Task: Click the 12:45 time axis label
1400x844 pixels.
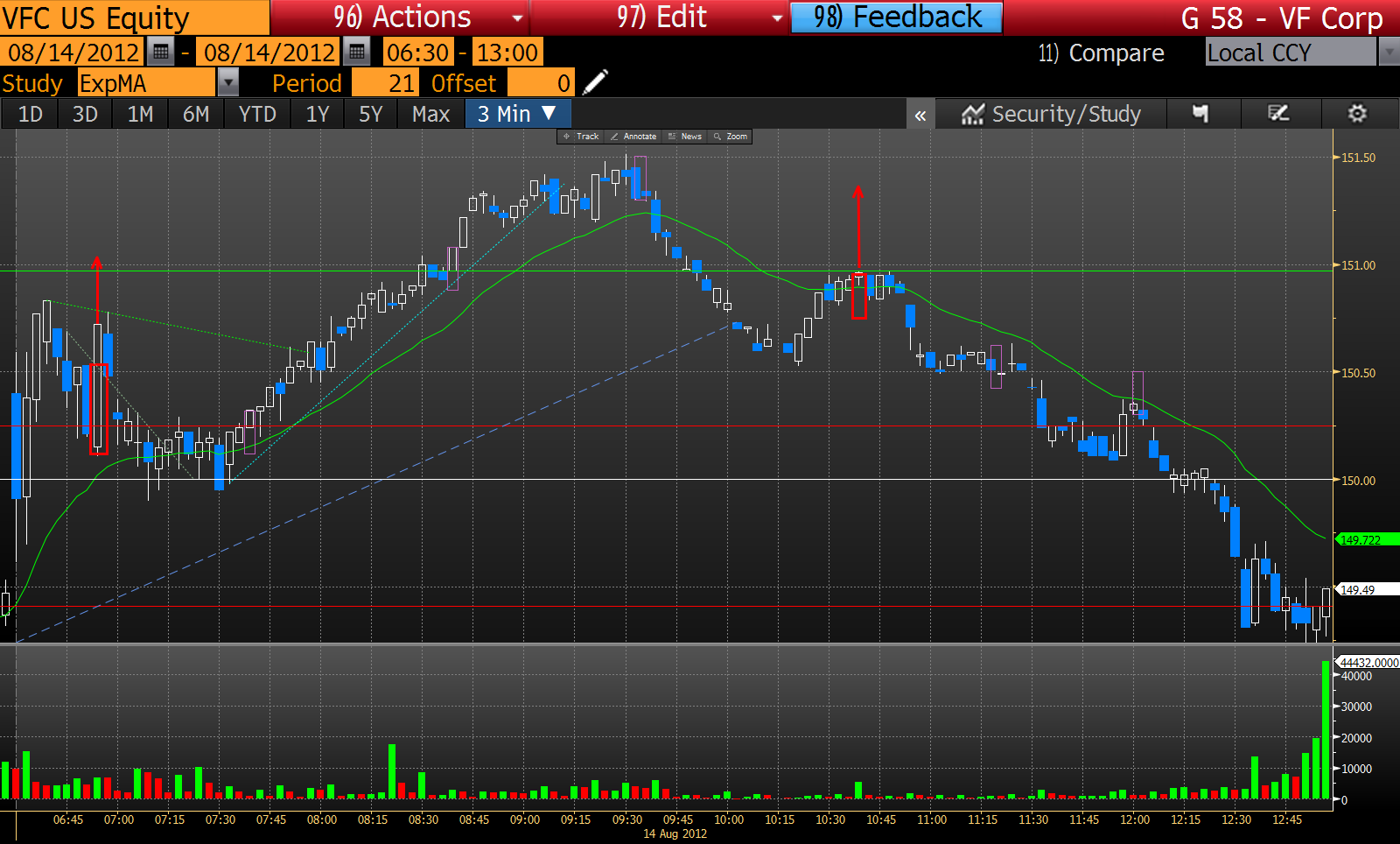Action: pyautogui.click(x=1287, y=820)
